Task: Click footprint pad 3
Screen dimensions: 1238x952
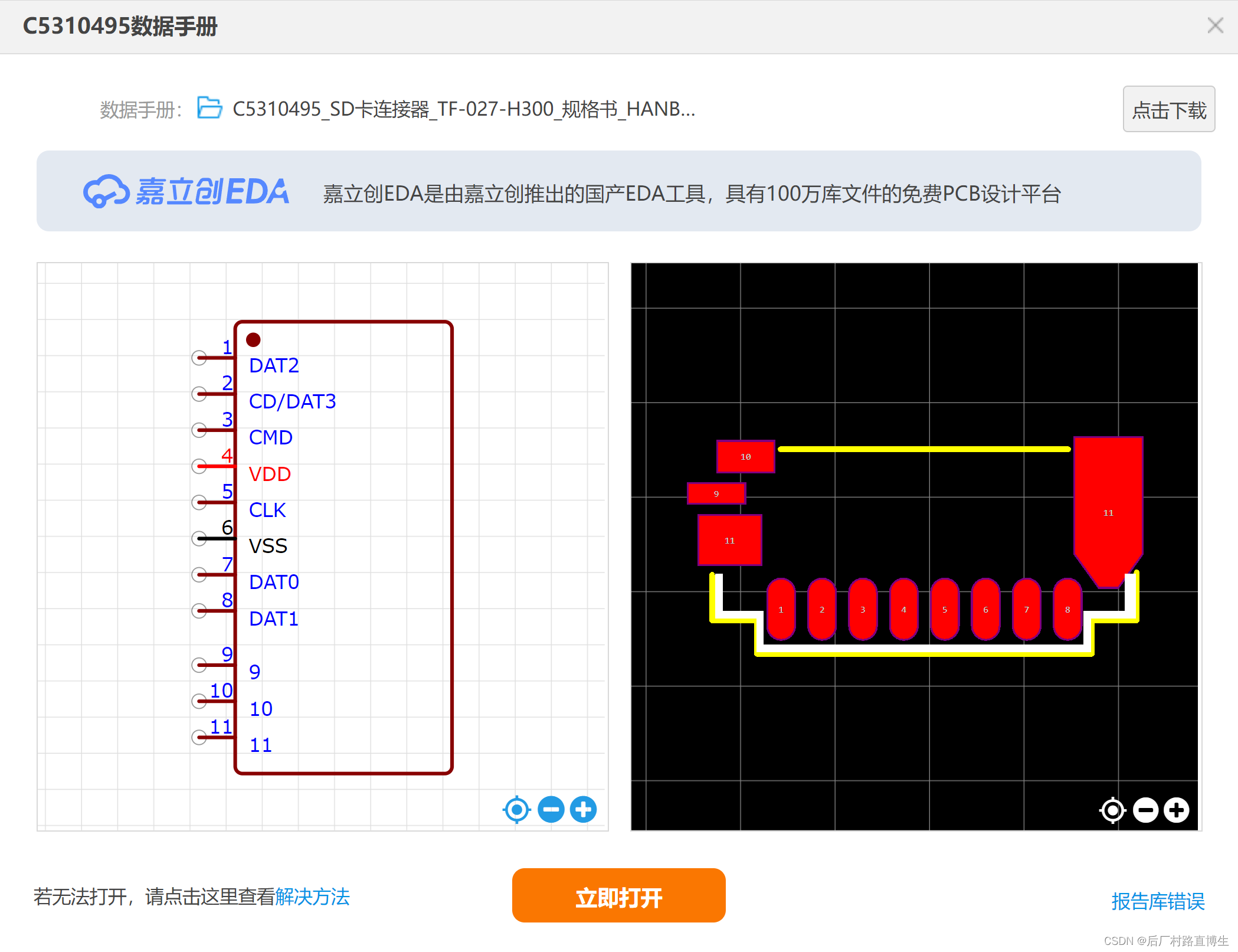Action: 863,609
